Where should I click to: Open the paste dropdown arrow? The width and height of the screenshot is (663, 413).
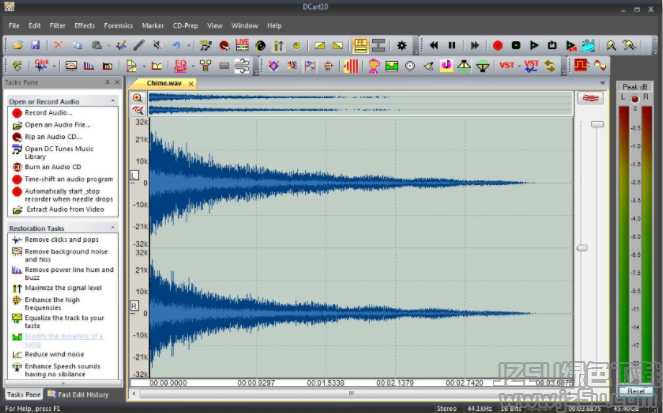(x=108, y=46)
